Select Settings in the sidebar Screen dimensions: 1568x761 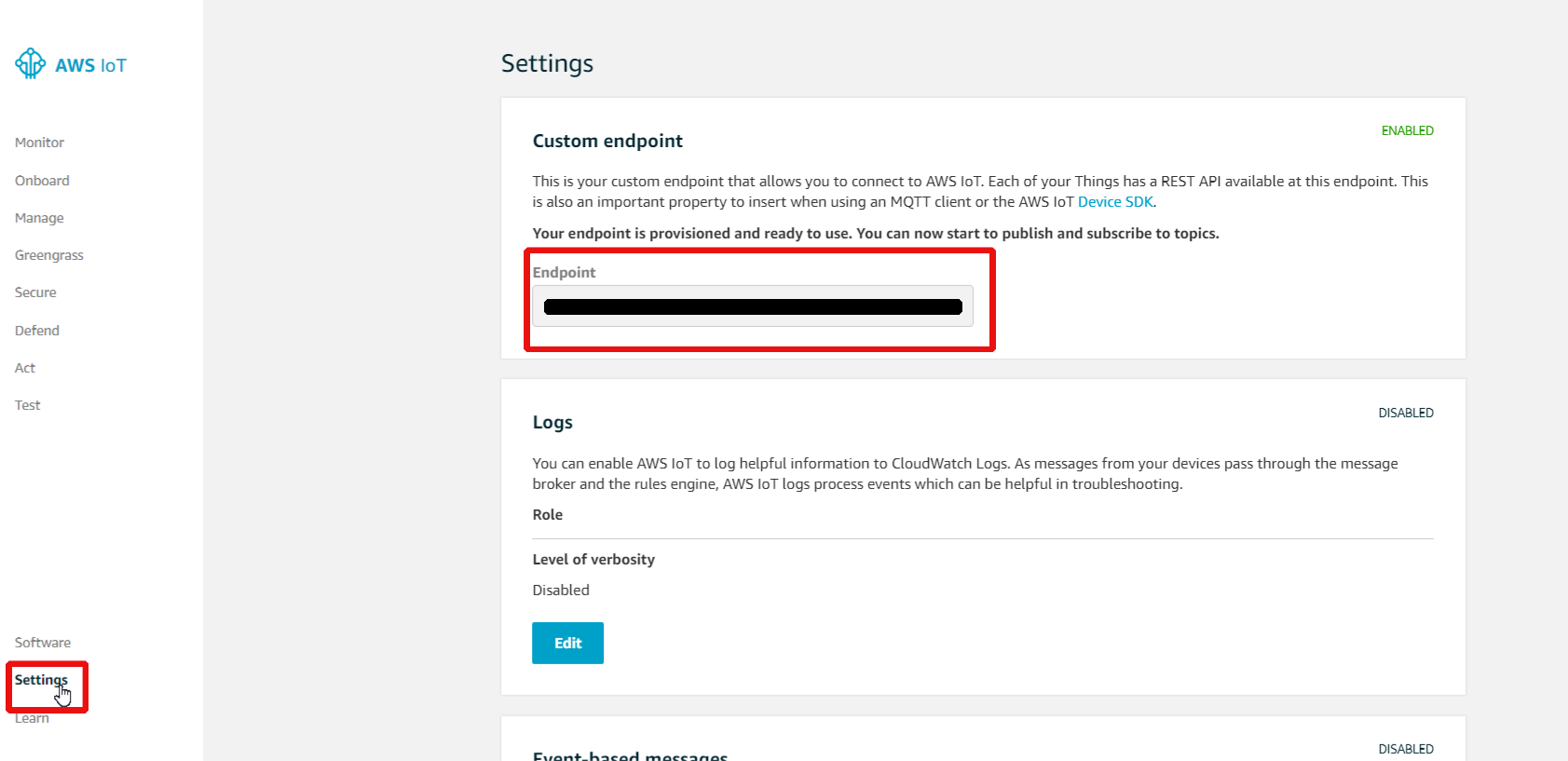tap(41, 680)
